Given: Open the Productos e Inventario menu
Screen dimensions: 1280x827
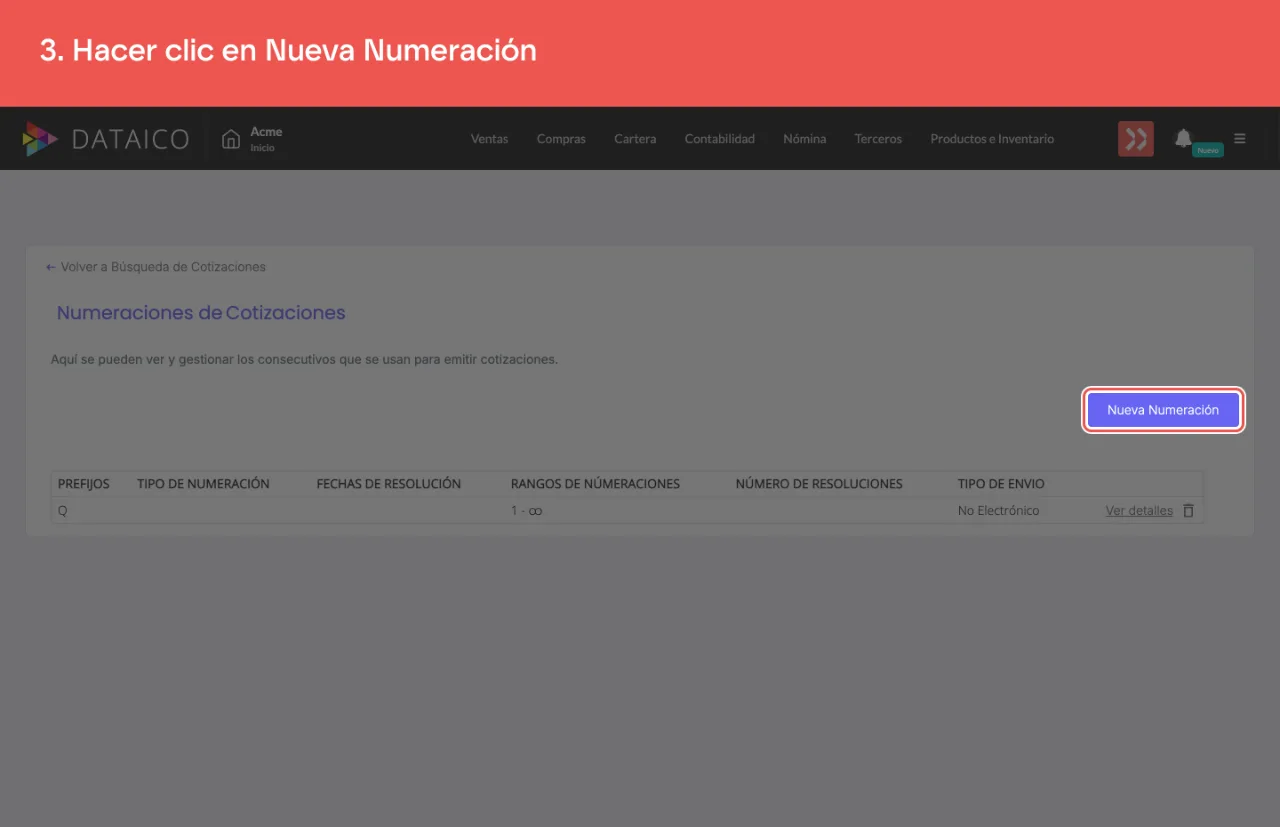Looking at the screenshot, I should tap(992, 139).
